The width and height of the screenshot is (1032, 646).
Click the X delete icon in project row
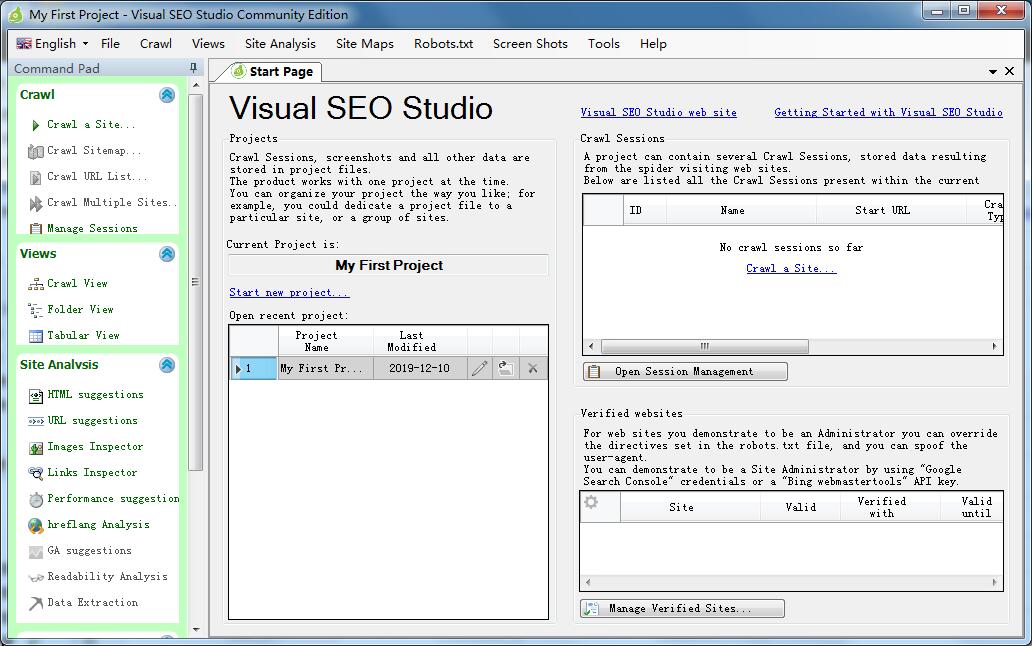pyautogui.click(x=533, y=368)
